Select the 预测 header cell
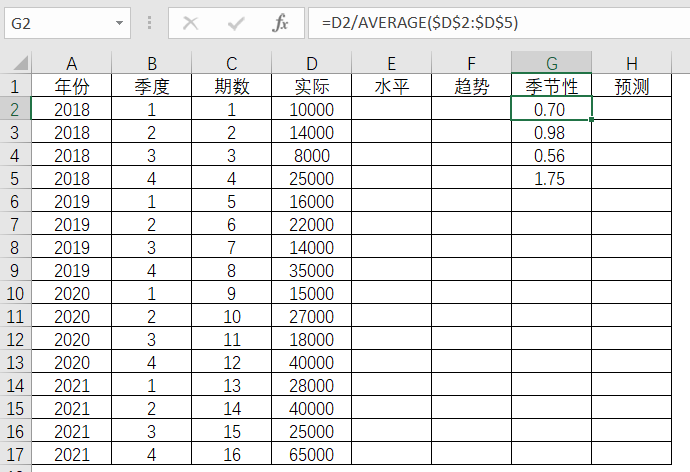 click(631, 86)
